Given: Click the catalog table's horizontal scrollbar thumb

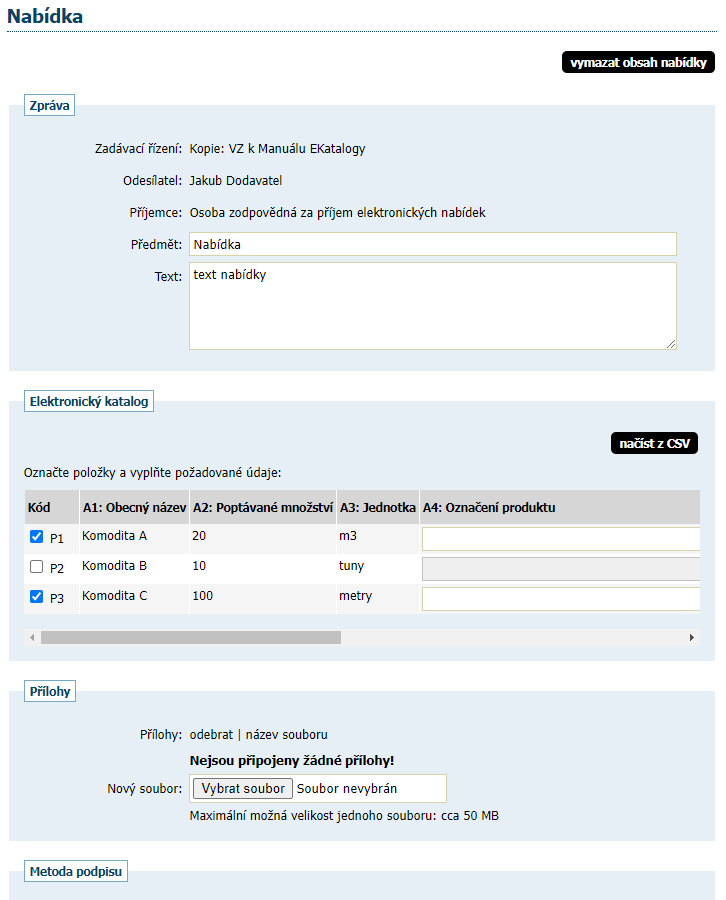Looking at the screenshot, I should pyautogui.click(x=190, y=637).
